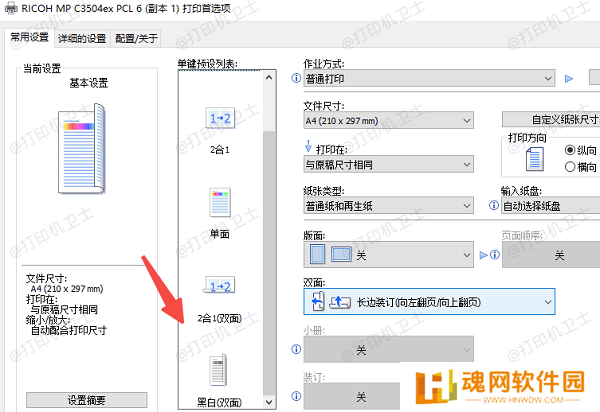Open the 装订 dropdown

click(x=352, y=396)
